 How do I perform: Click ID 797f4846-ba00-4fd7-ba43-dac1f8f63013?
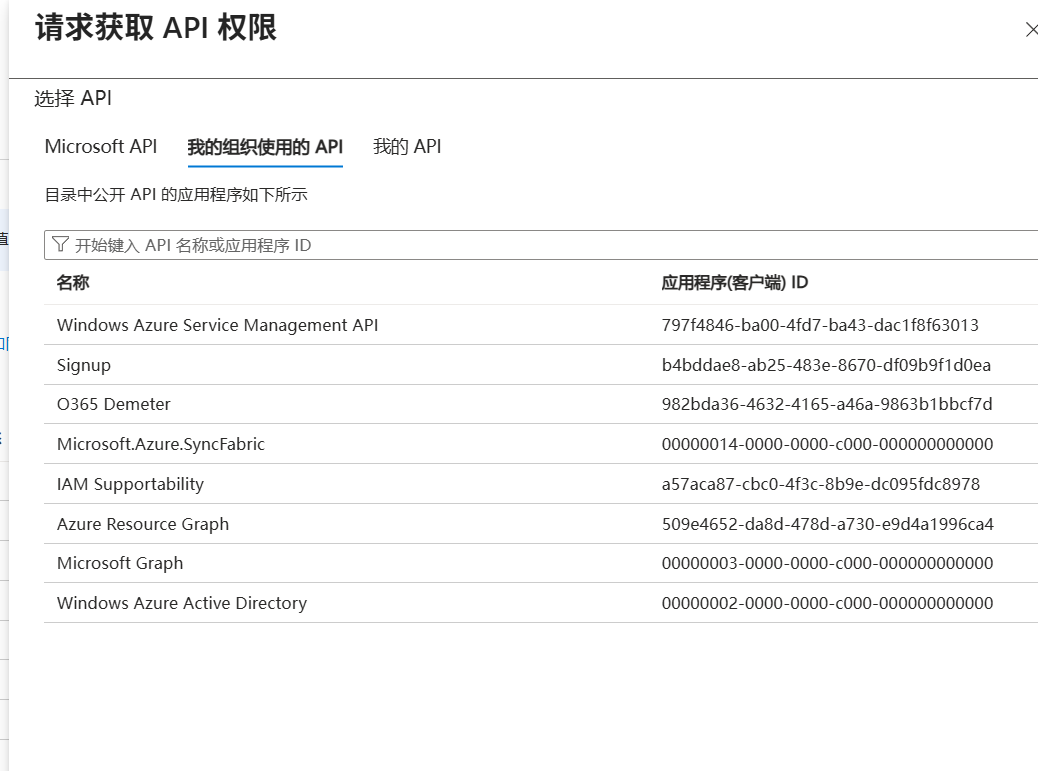click(820, 325)
